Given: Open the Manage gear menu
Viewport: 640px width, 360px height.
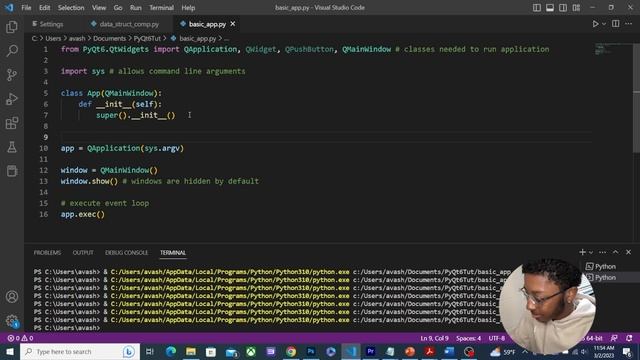Looking at the screenshot, I should click(12, 321).
